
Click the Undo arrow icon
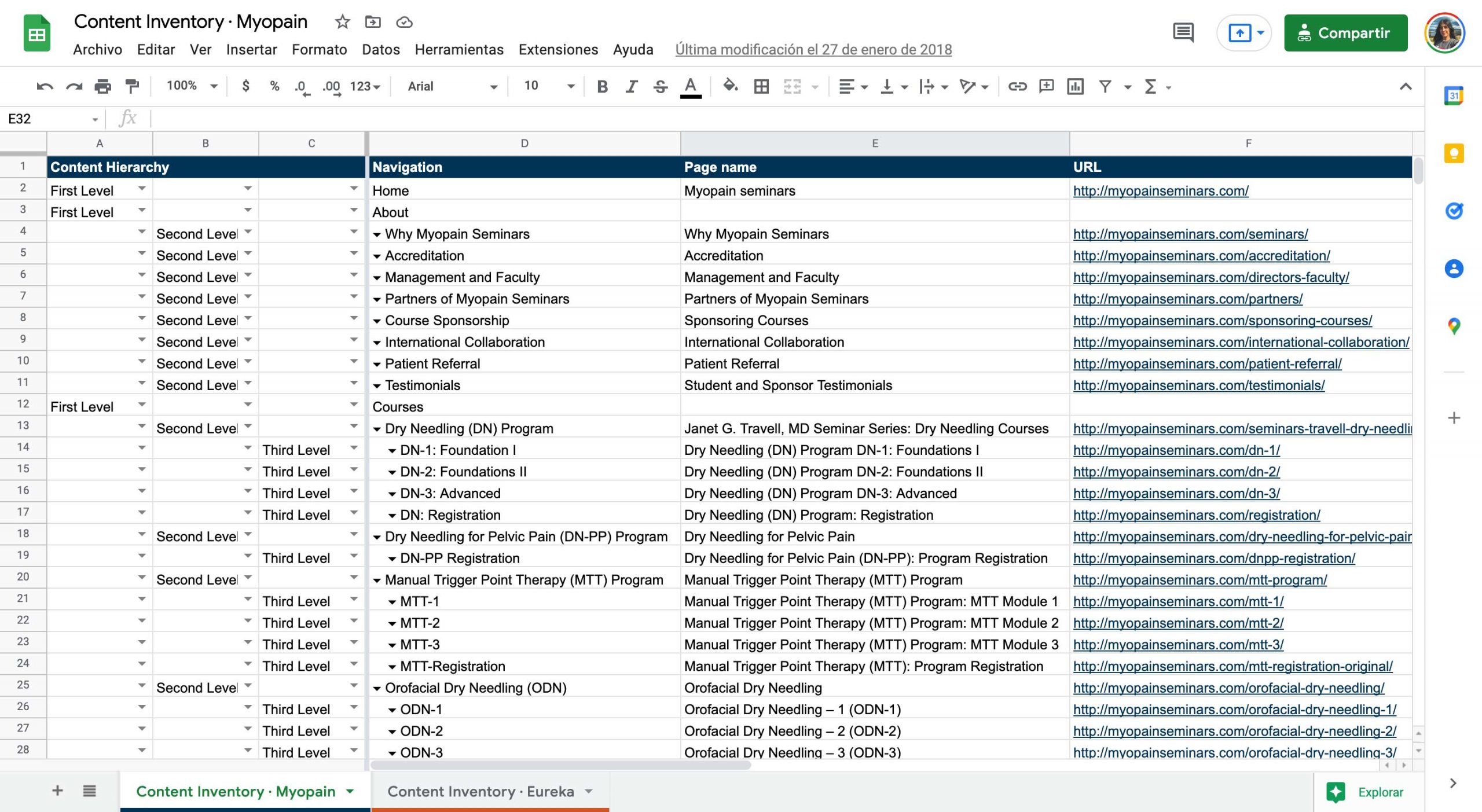click(x=45, y=87)
